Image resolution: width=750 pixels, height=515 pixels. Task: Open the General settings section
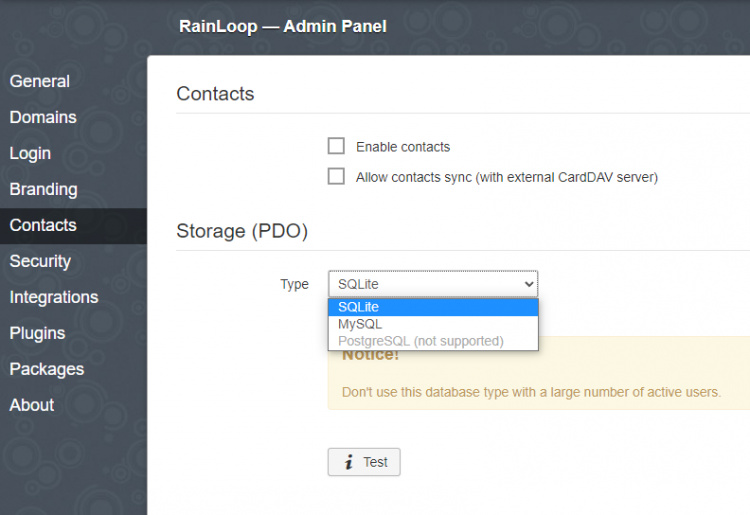[x=40, y=81]
